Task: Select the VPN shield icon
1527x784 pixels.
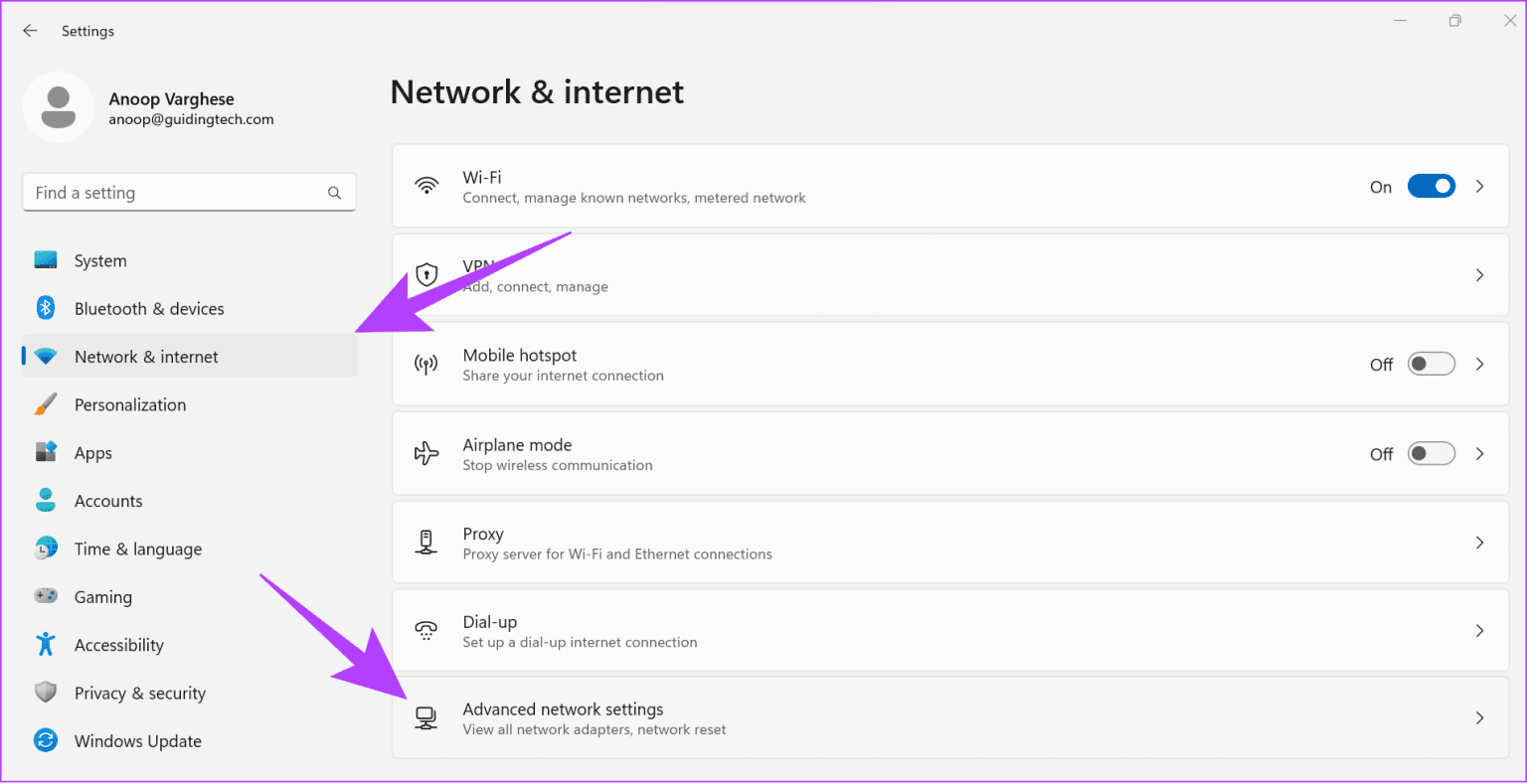Action: tap(426, 275)
